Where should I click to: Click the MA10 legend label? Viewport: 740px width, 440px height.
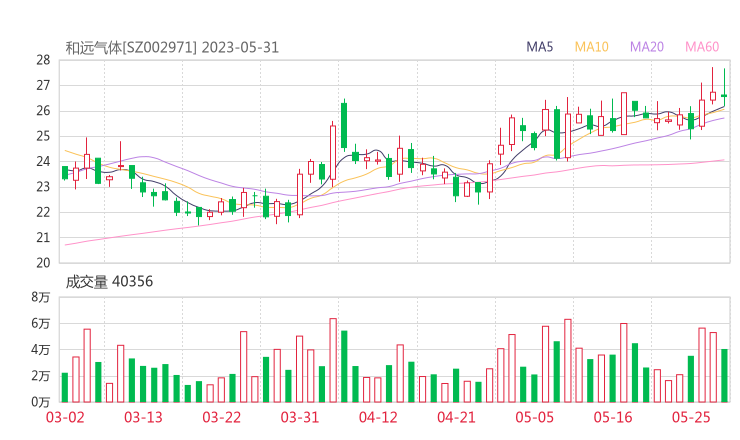(x=591, y=47)
